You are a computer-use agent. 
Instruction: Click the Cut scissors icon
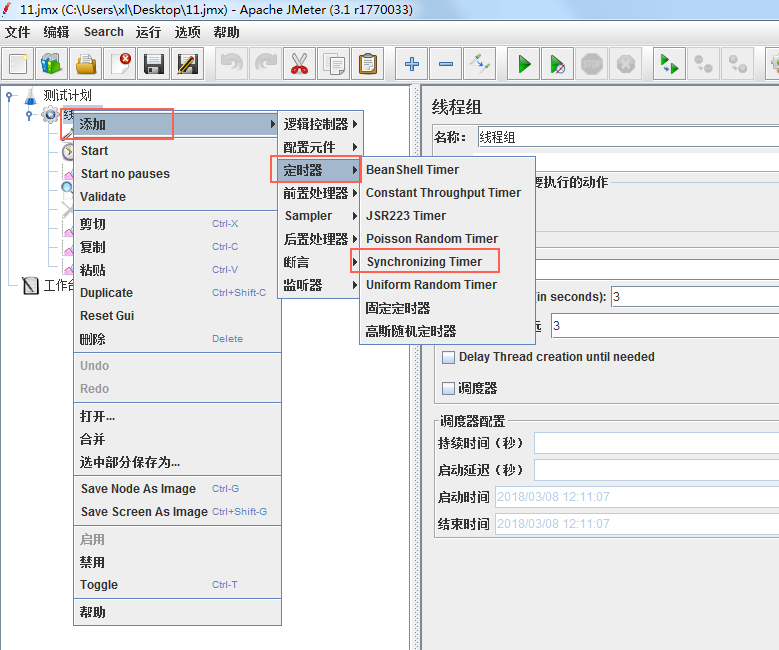tap(299, 64)
